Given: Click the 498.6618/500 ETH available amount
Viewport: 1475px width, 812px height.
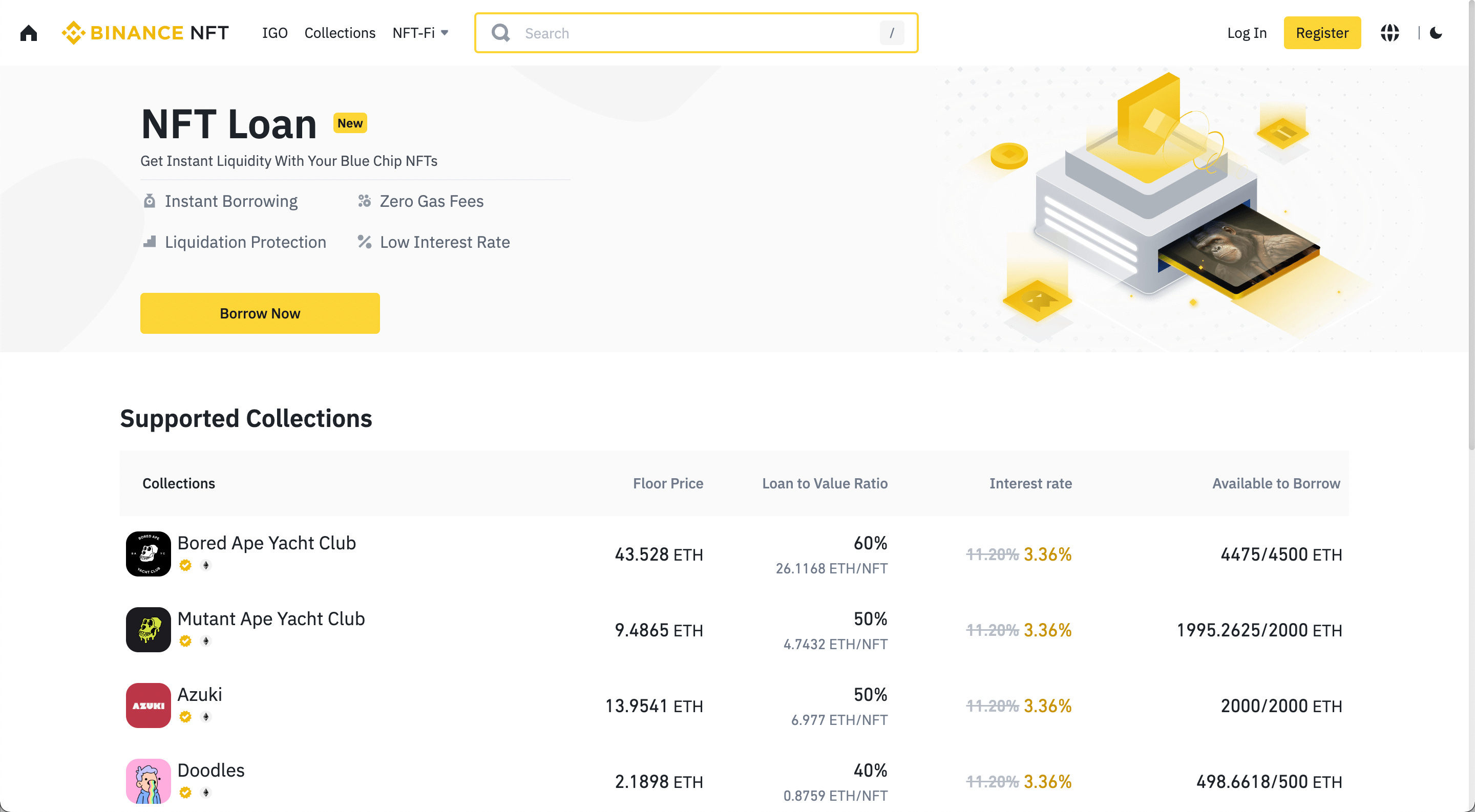Looking at the screenshot, I should coord(1269,782).
